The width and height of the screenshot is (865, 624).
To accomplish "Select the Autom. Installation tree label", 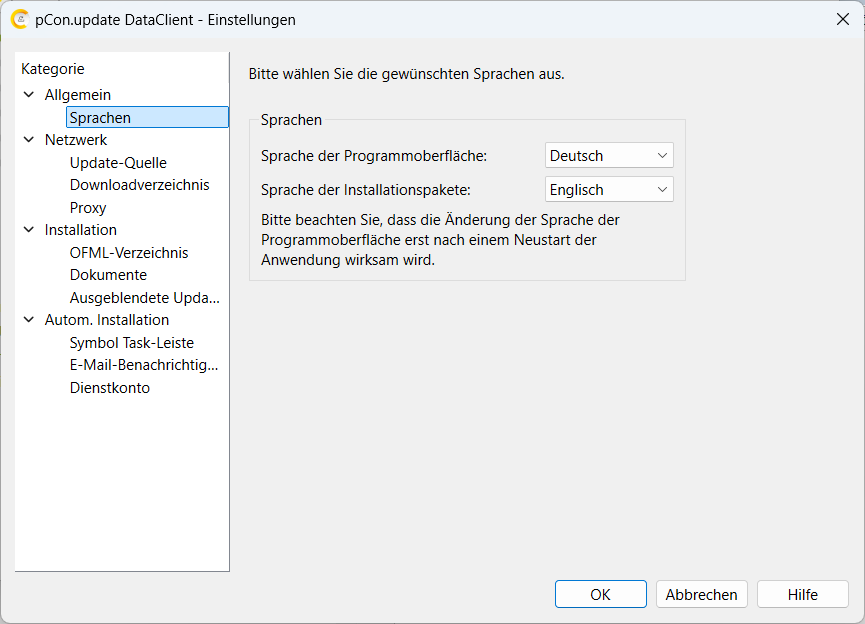I will pos(106,320).
